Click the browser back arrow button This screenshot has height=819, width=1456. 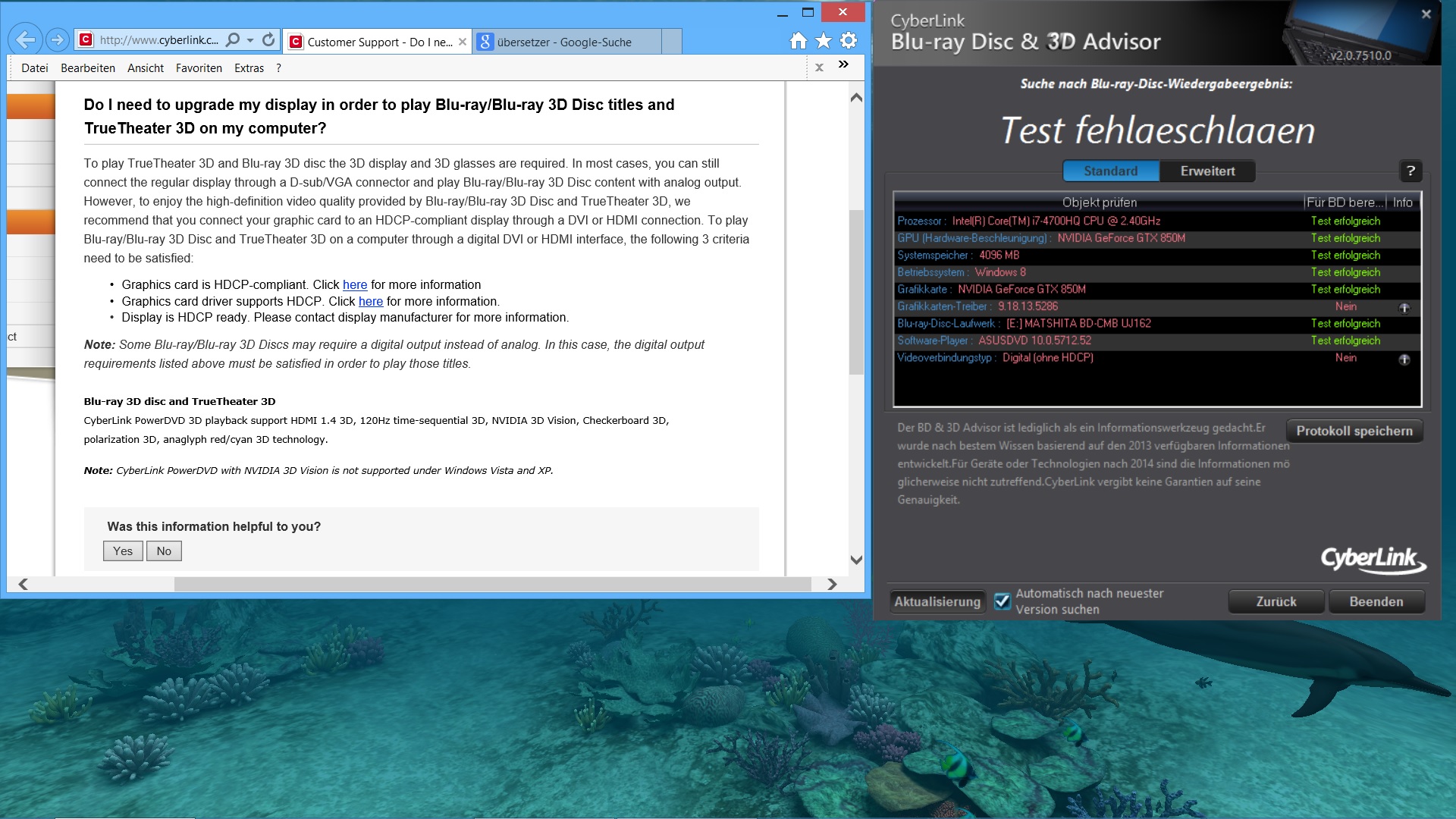[x=26, y=40]
